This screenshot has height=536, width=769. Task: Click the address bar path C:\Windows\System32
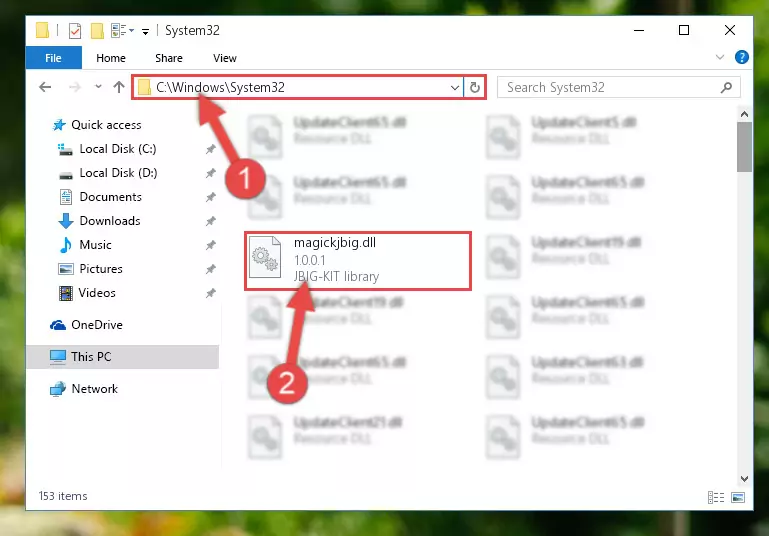[x=220, y=87]
